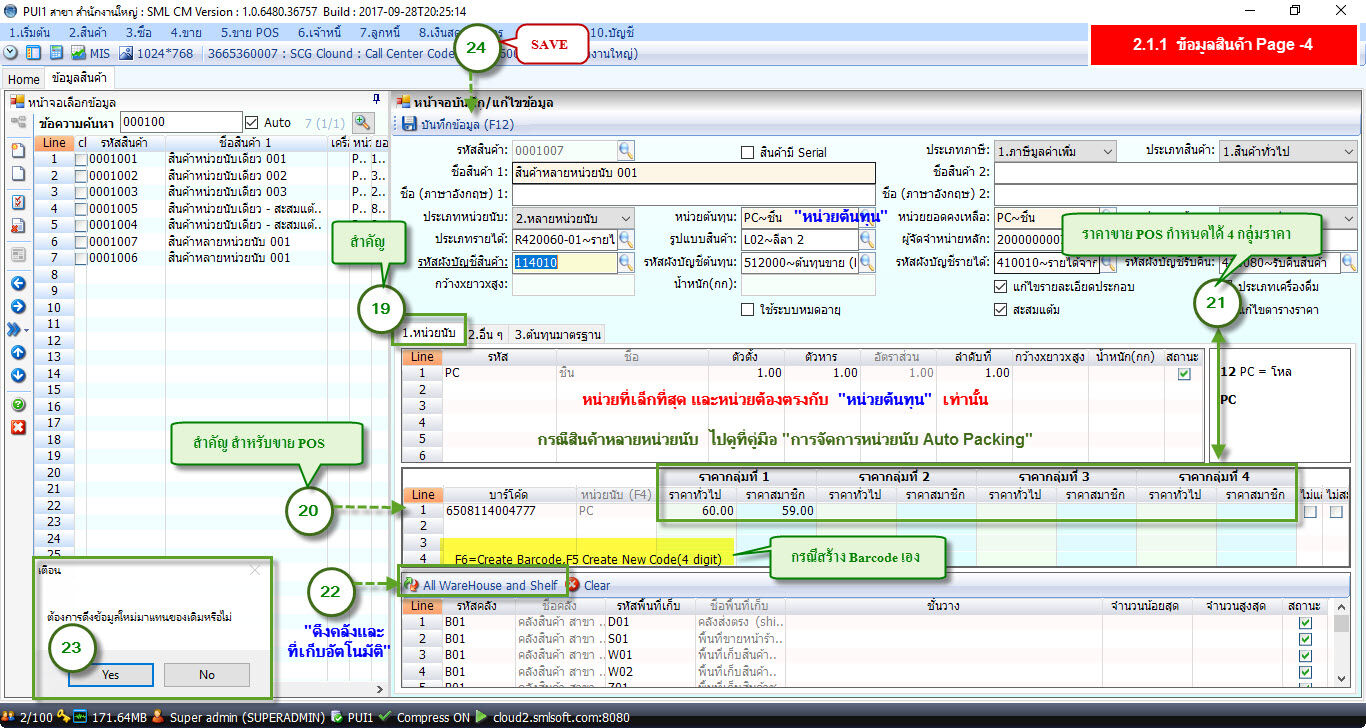
Task: Click the red X icon in the sidebar
Action: pyautogui.click(x=17, y=428)
